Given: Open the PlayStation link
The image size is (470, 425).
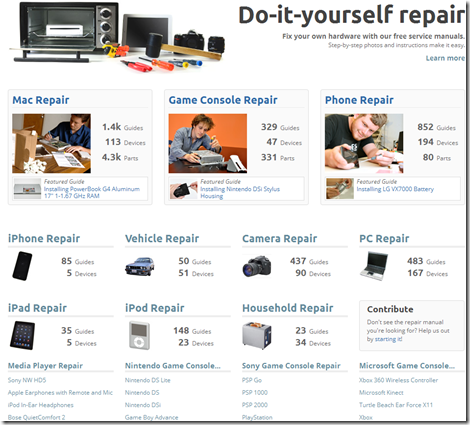Looking at the screenshot, I should click(257, 417).
